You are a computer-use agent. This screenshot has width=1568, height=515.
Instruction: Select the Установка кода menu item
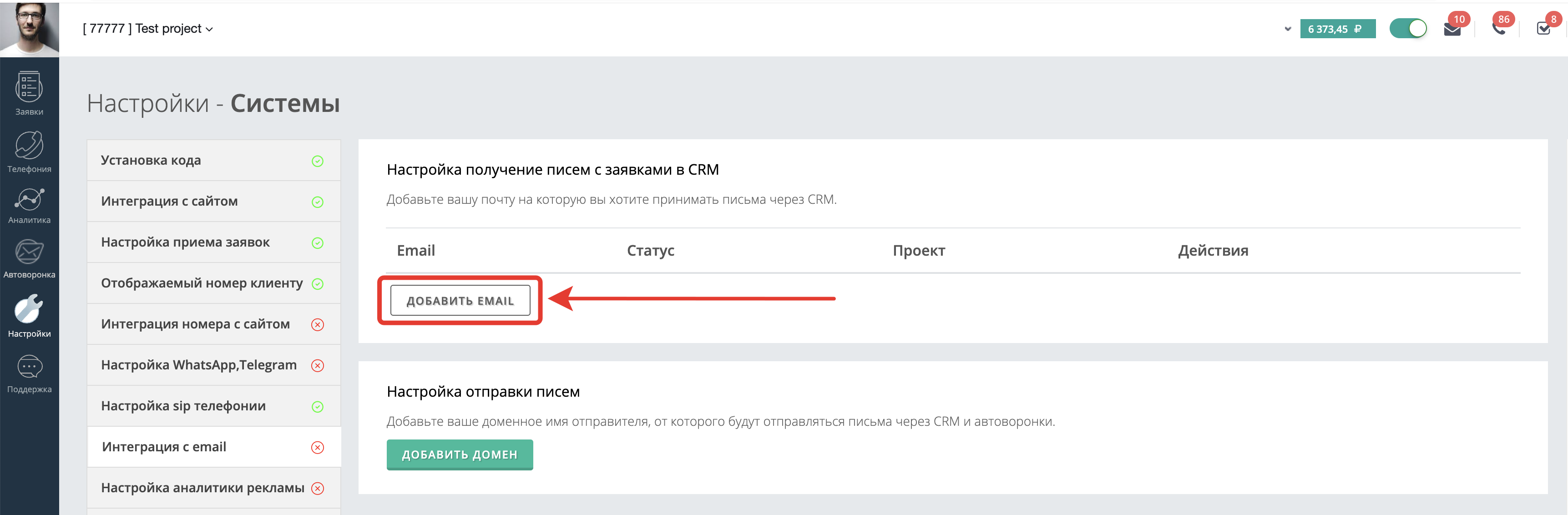coord(214,160)
